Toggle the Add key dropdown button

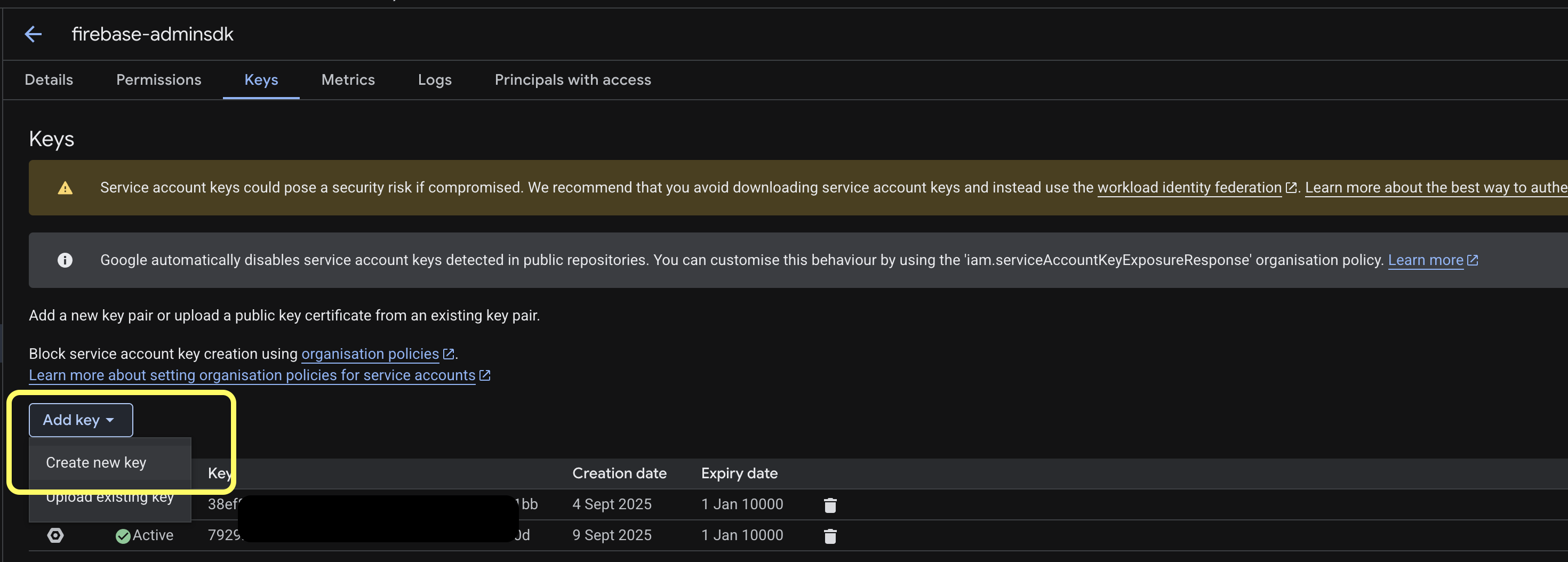point(81,420)
